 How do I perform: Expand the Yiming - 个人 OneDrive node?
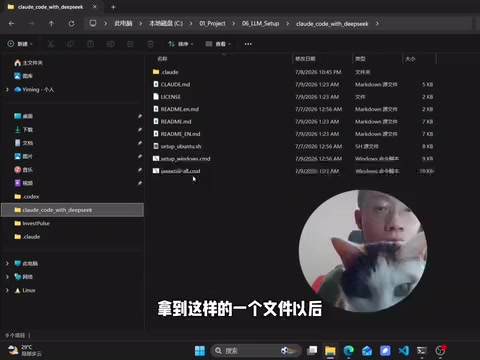click(7, 89)
